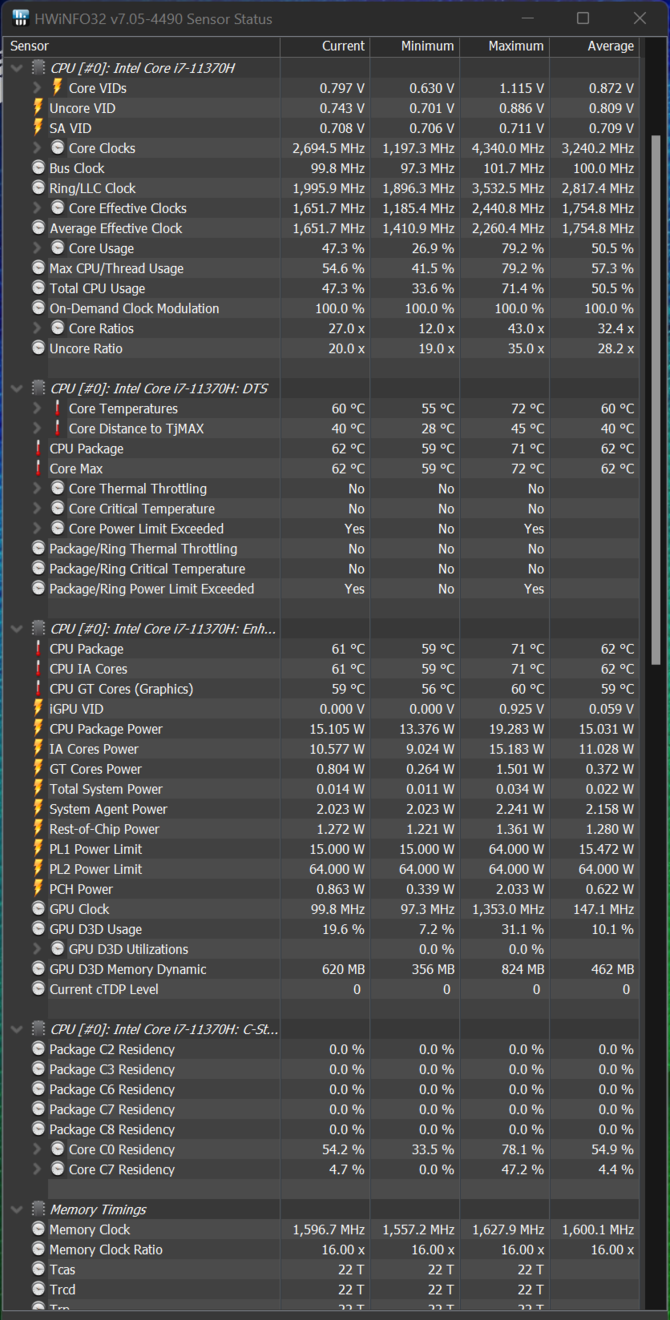Click the Current column header
This screenshot has width=670, height=1320.
point(325,46)
